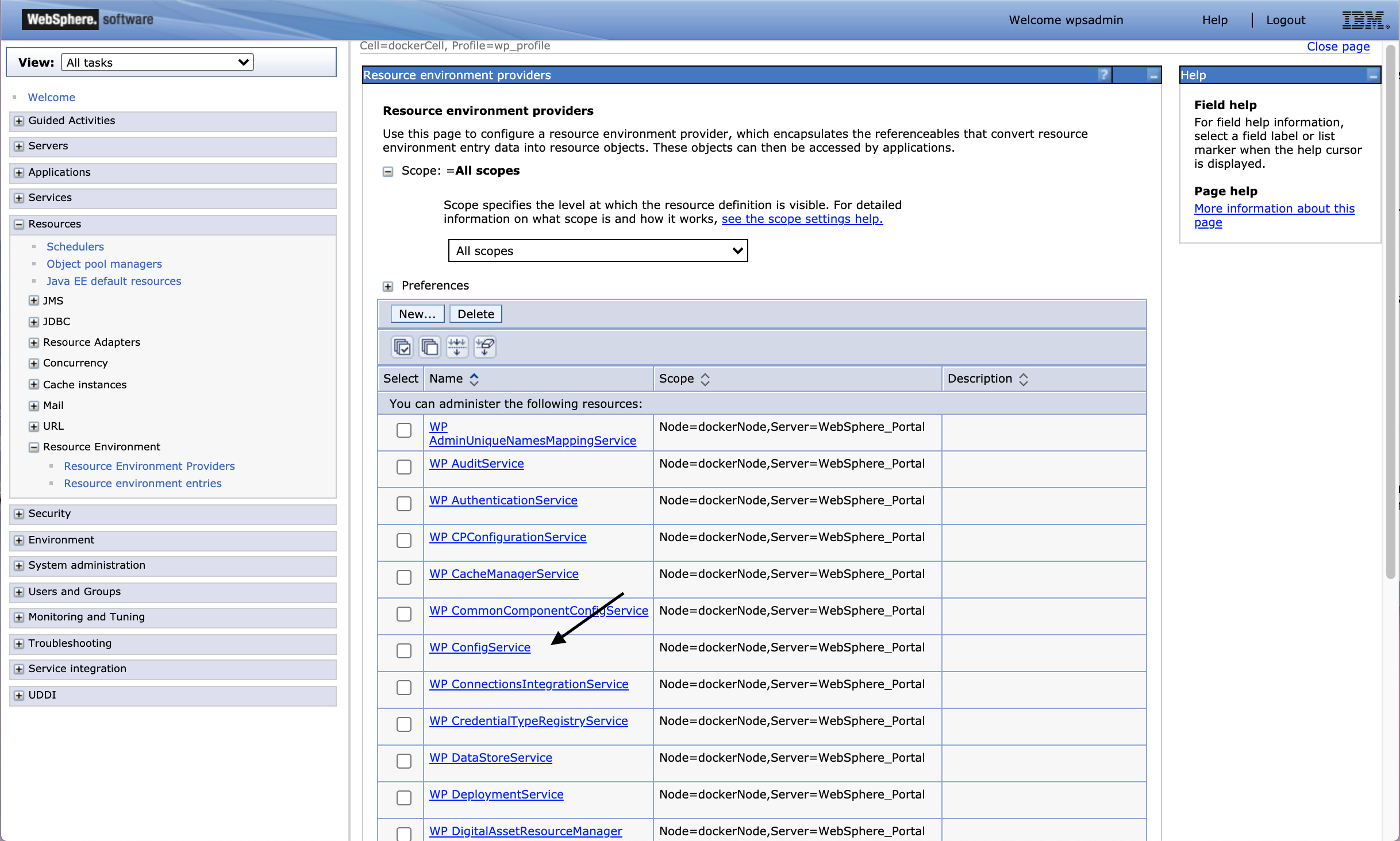Collapse the Resources section in navigation
1400x841 pixels.
click(18, 224)
